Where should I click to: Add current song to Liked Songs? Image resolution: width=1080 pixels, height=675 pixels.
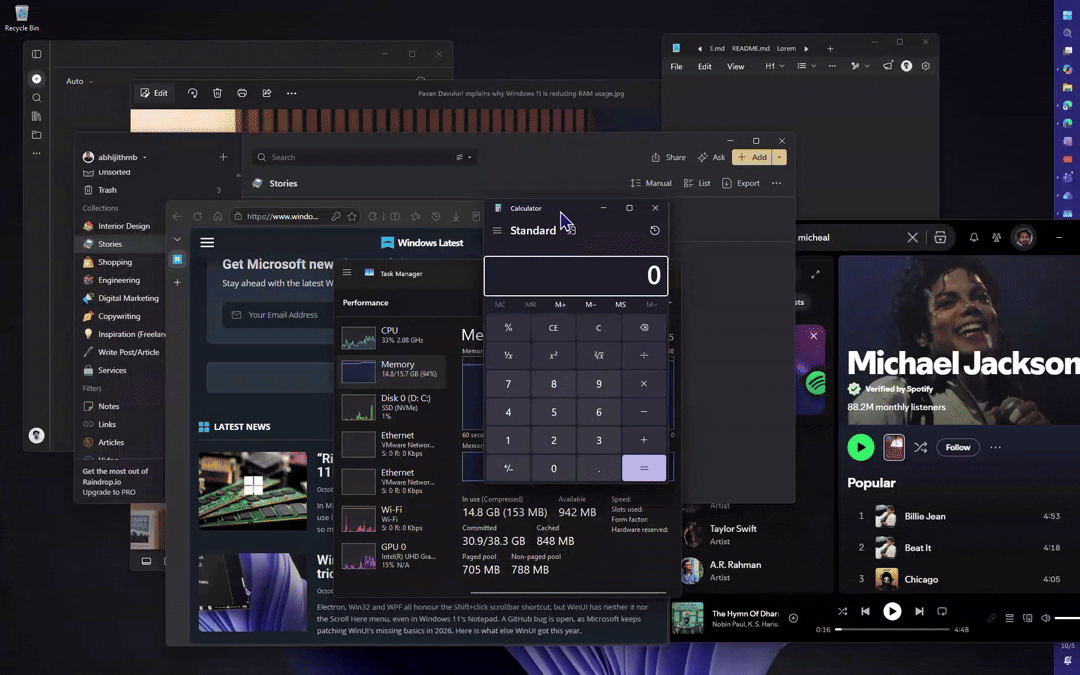[793, 618]
